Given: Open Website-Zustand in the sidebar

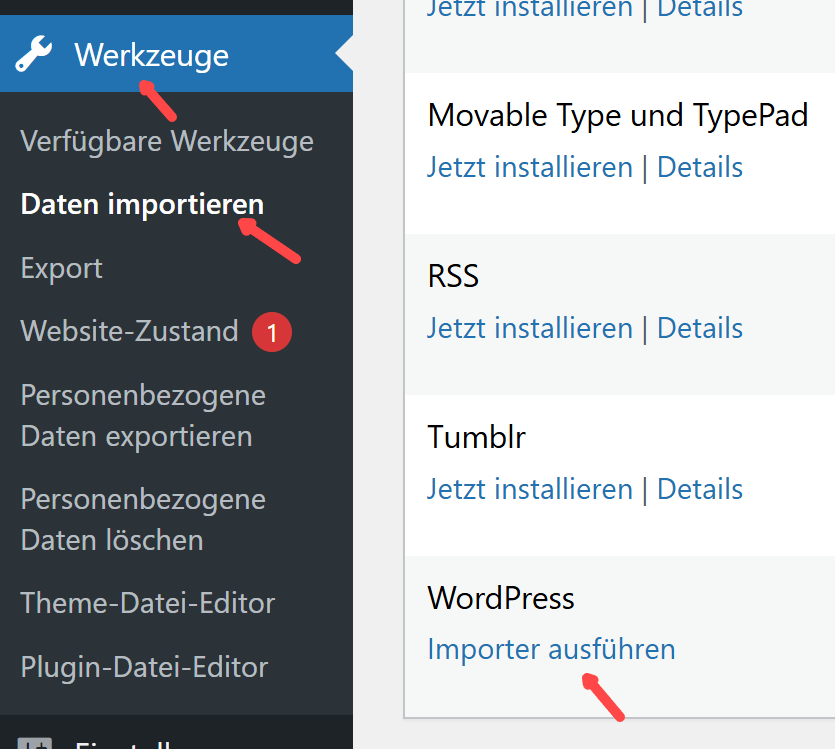Looking at the screenshot, I should [x=129, y=331].
